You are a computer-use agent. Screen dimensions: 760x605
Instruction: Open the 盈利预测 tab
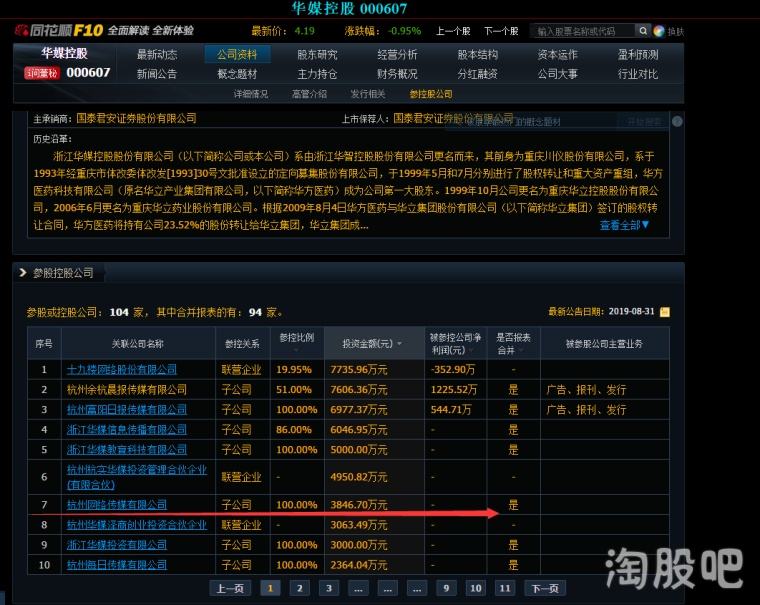click(x=638, y=54)
